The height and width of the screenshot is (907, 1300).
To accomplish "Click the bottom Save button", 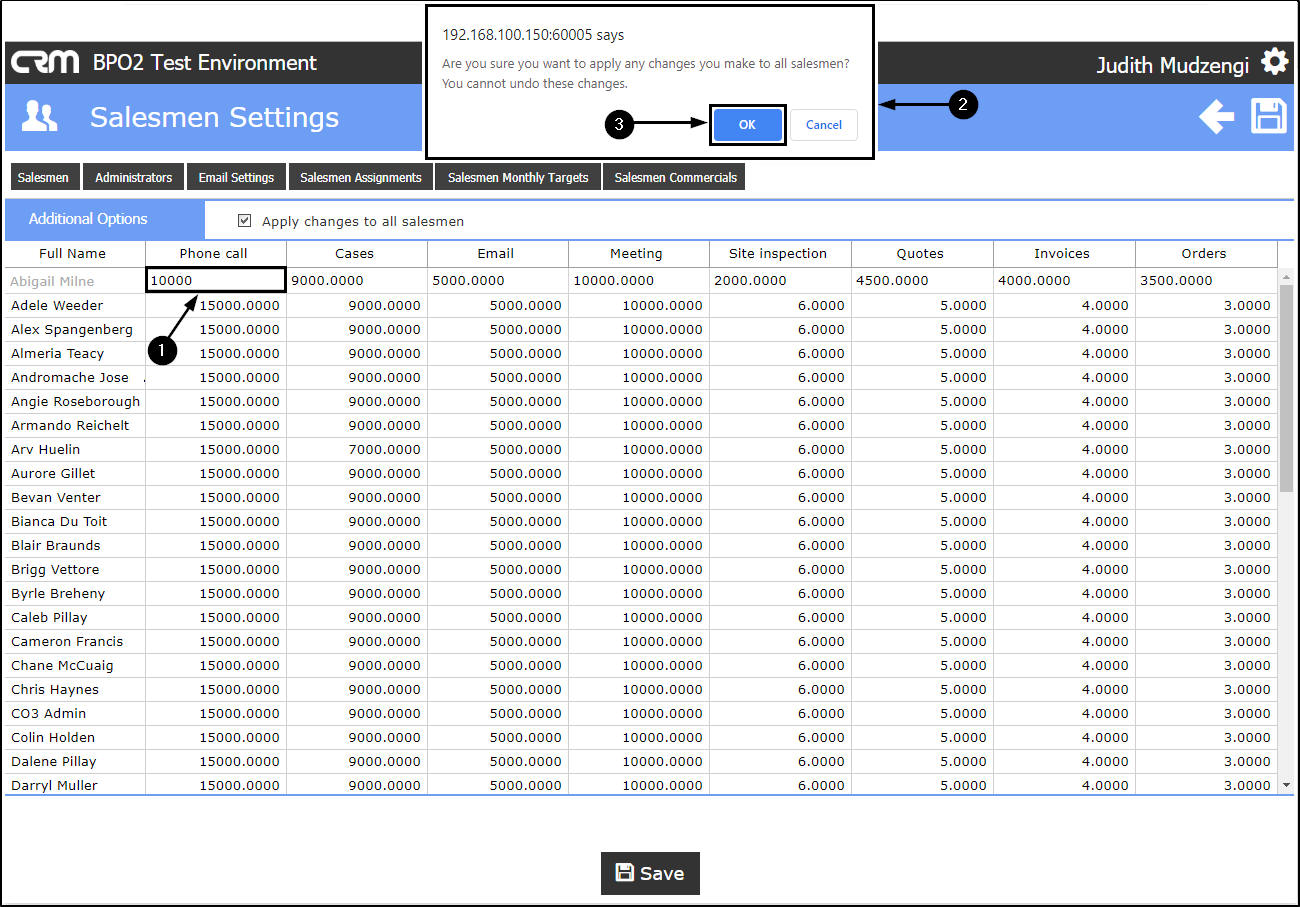I will pos(650,873).
